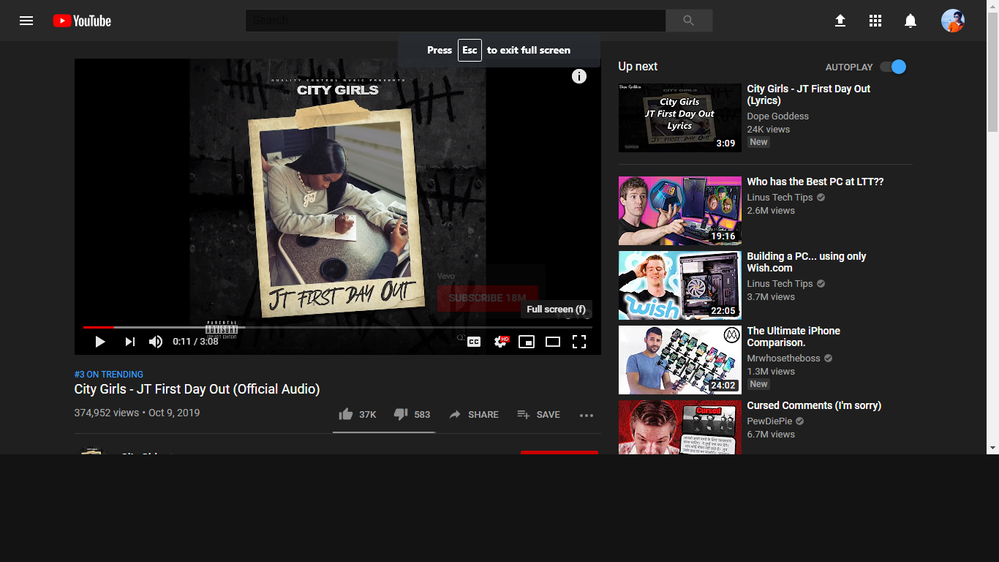Play the video
The image size is (999, 562).
point(100,342)
